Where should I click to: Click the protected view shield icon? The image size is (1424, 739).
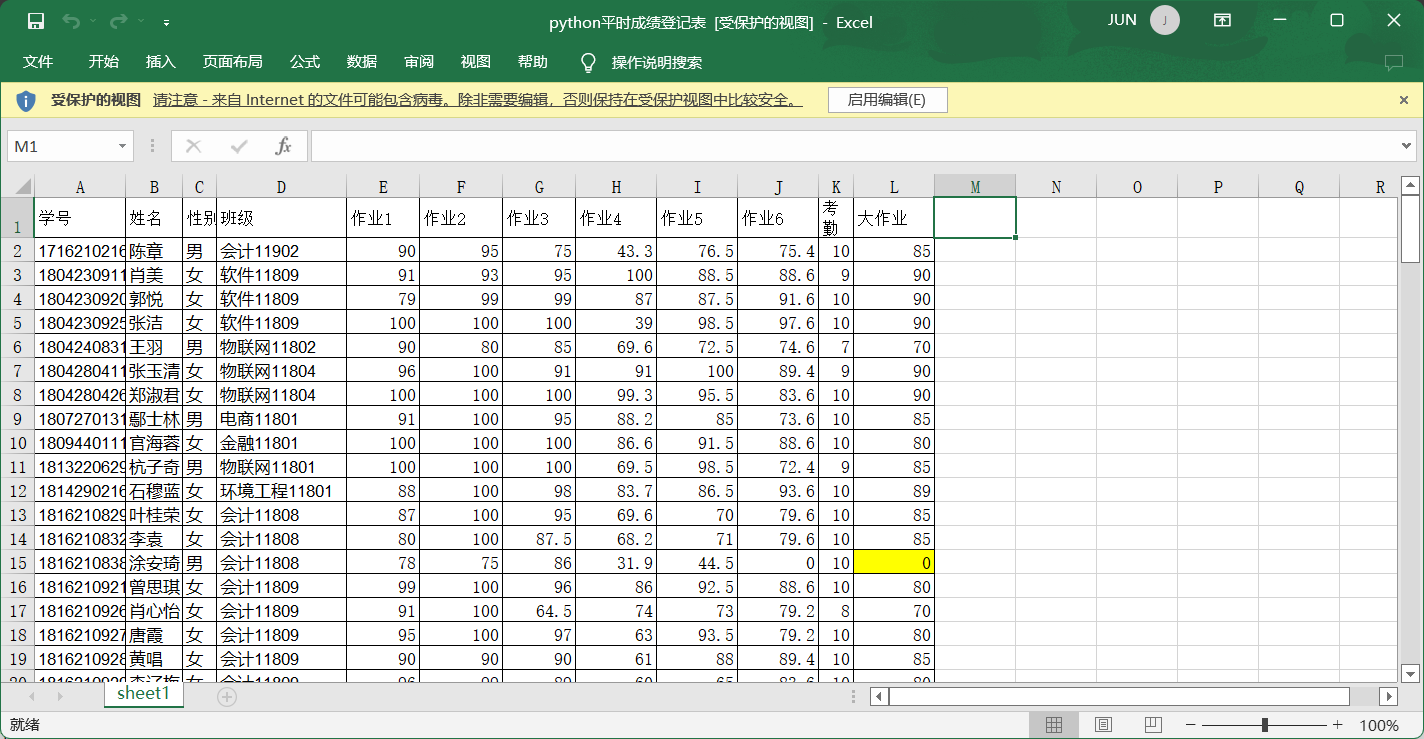26,100
